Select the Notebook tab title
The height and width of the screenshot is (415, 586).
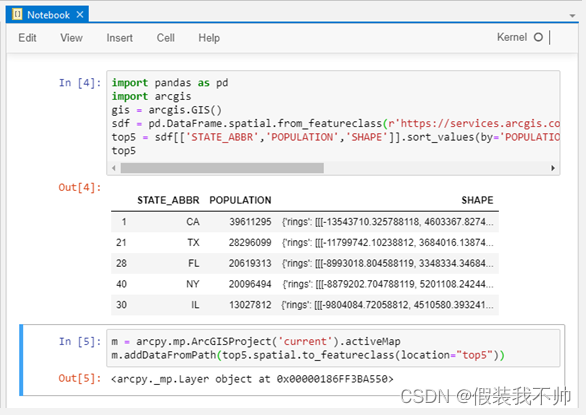pyautogui.click(x=48, y=15)
